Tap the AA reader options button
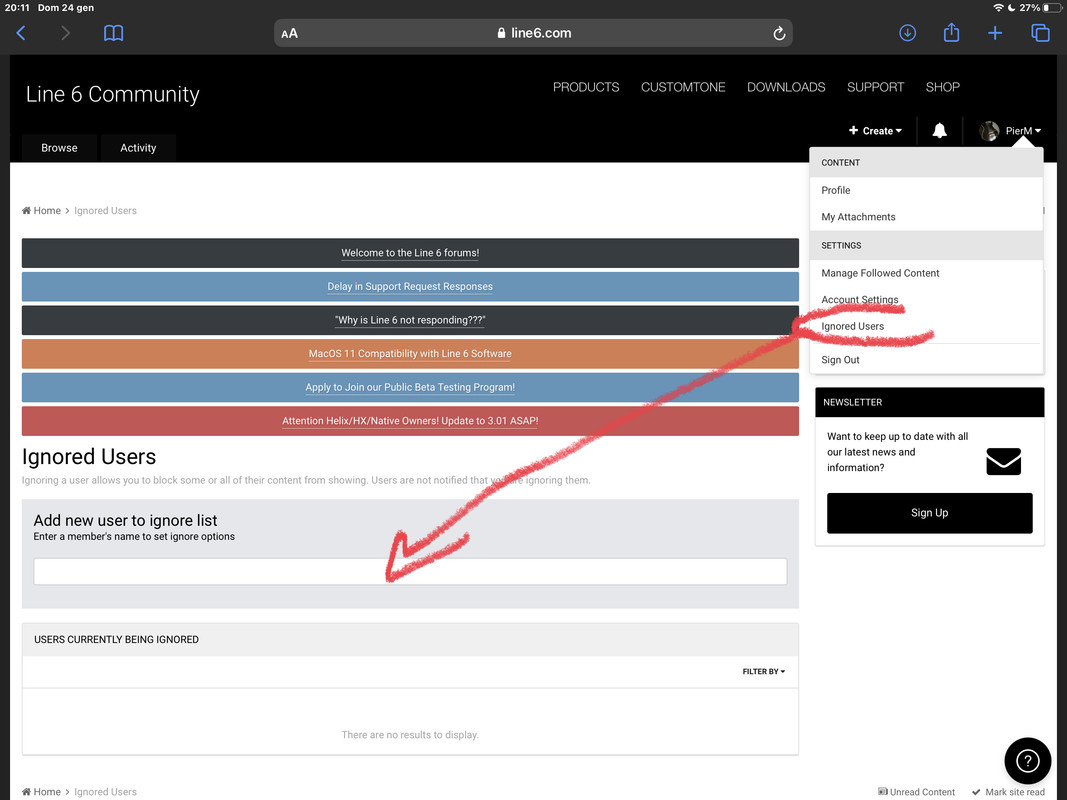 point(289,33)
